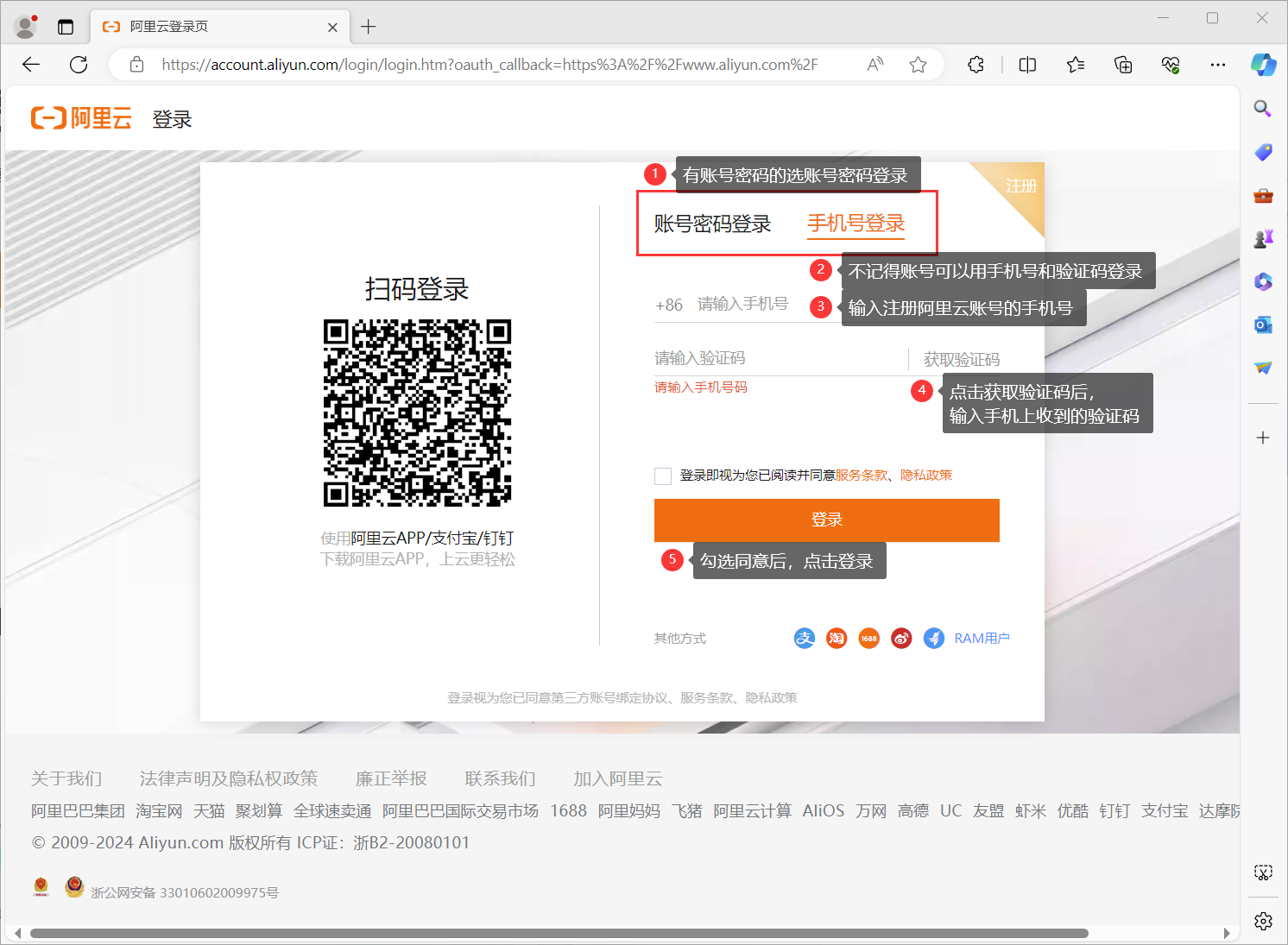1288x945 pixels.
Task: Open 浙公网安备 33010602009975号 link
Action: coord(185,892)
